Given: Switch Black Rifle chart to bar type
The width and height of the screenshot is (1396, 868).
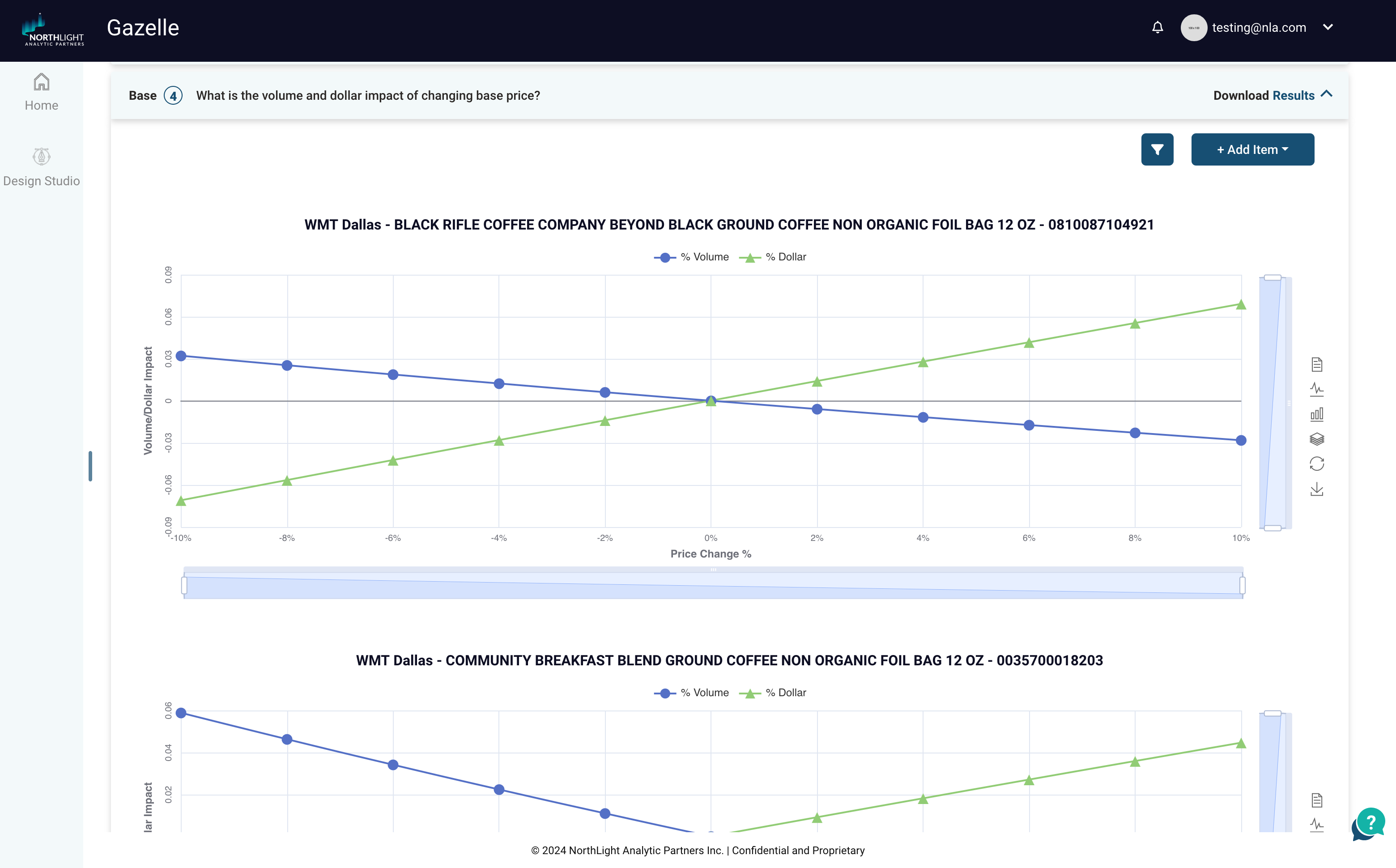Looking at the screenshot, I should pos(1317,414).
